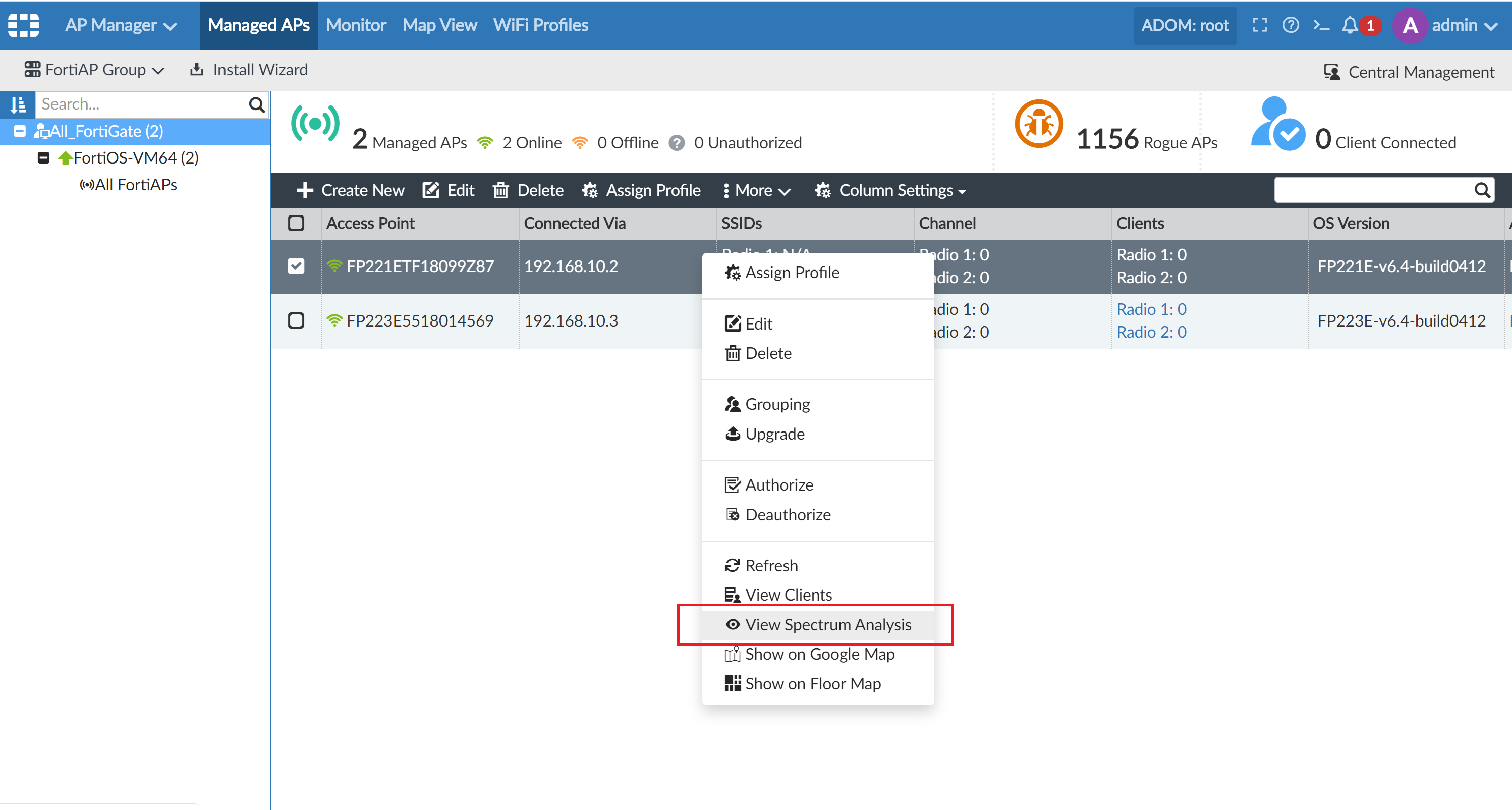Click the help question mark icon
Viewport: 1512px width, 810px height.
[x=1291, y=25]
